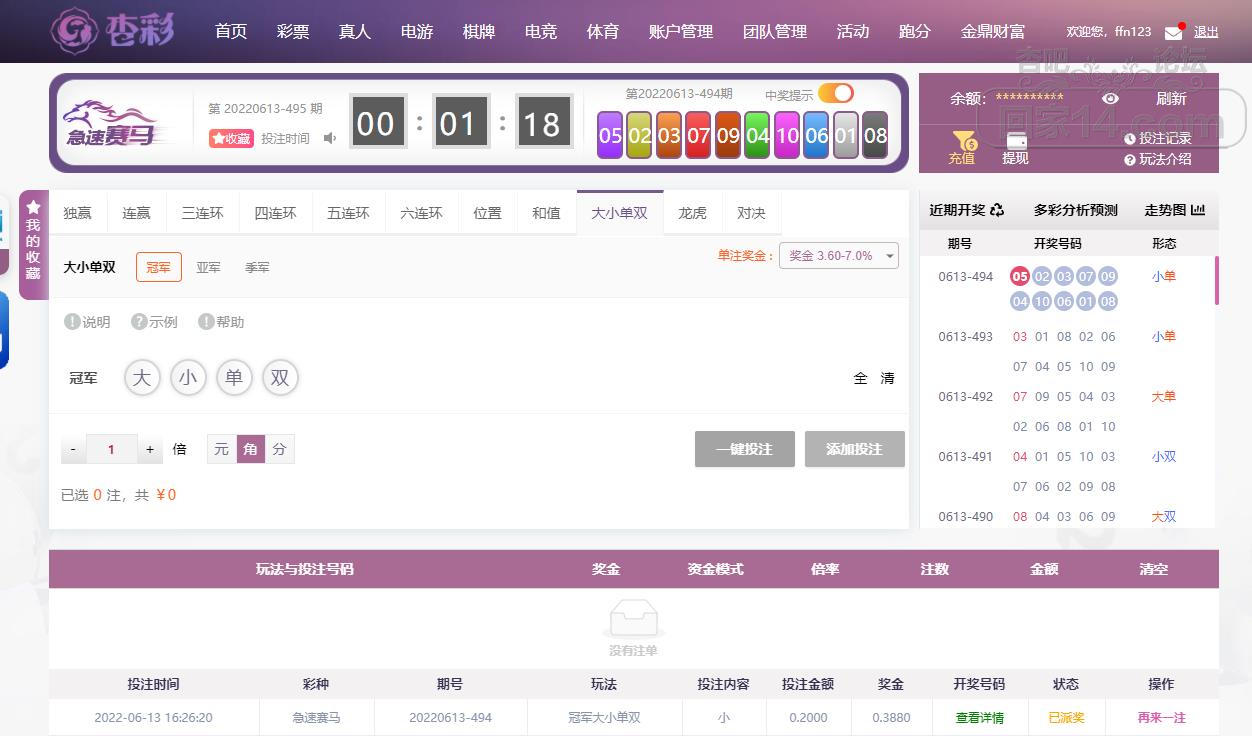Expand the 奖金 3.60-7.0% dropdown
Viewport: 1252px width, 736px height.
coord(838,256)
